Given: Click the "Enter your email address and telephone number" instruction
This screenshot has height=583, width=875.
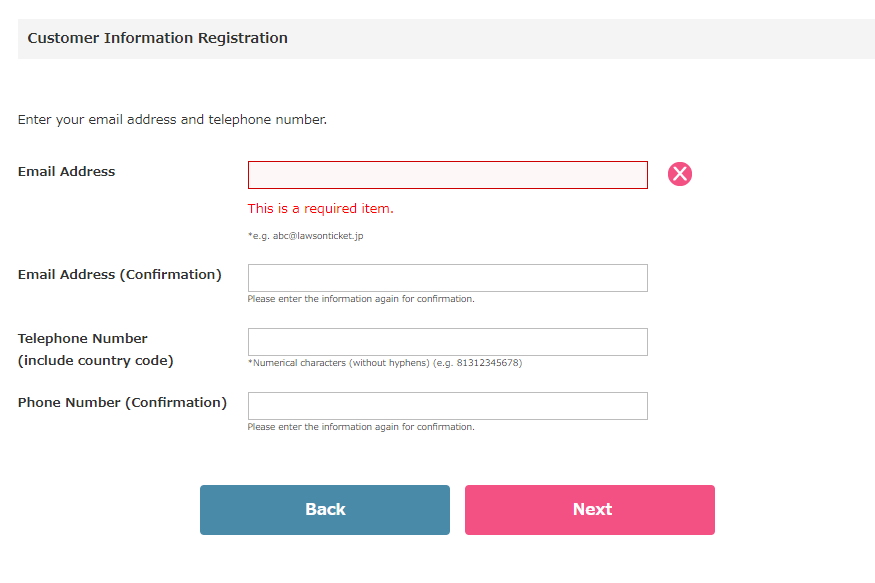Looking at the screenshot, I should (172, 119).
